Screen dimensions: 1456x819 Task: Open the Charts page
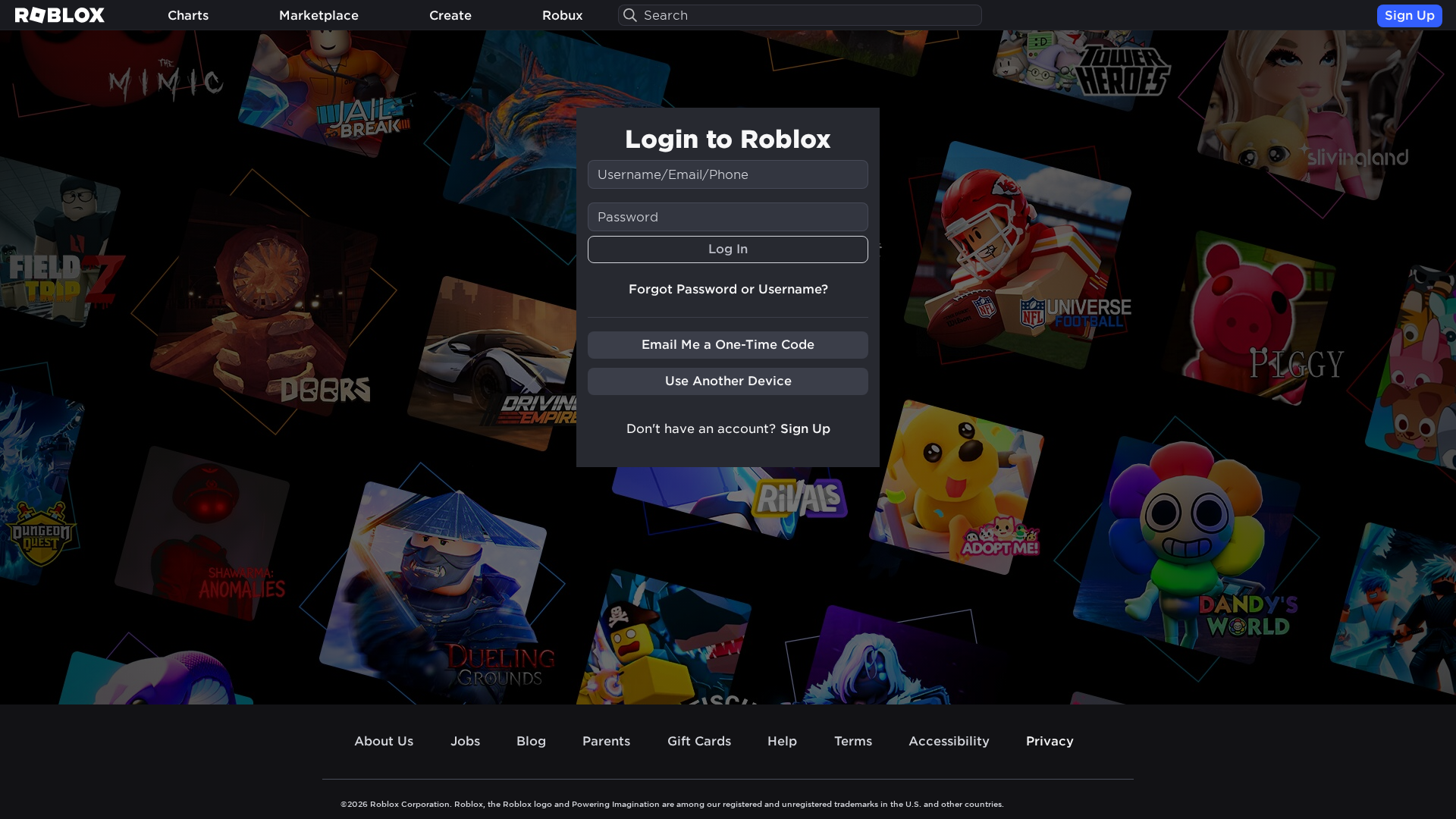188,15
